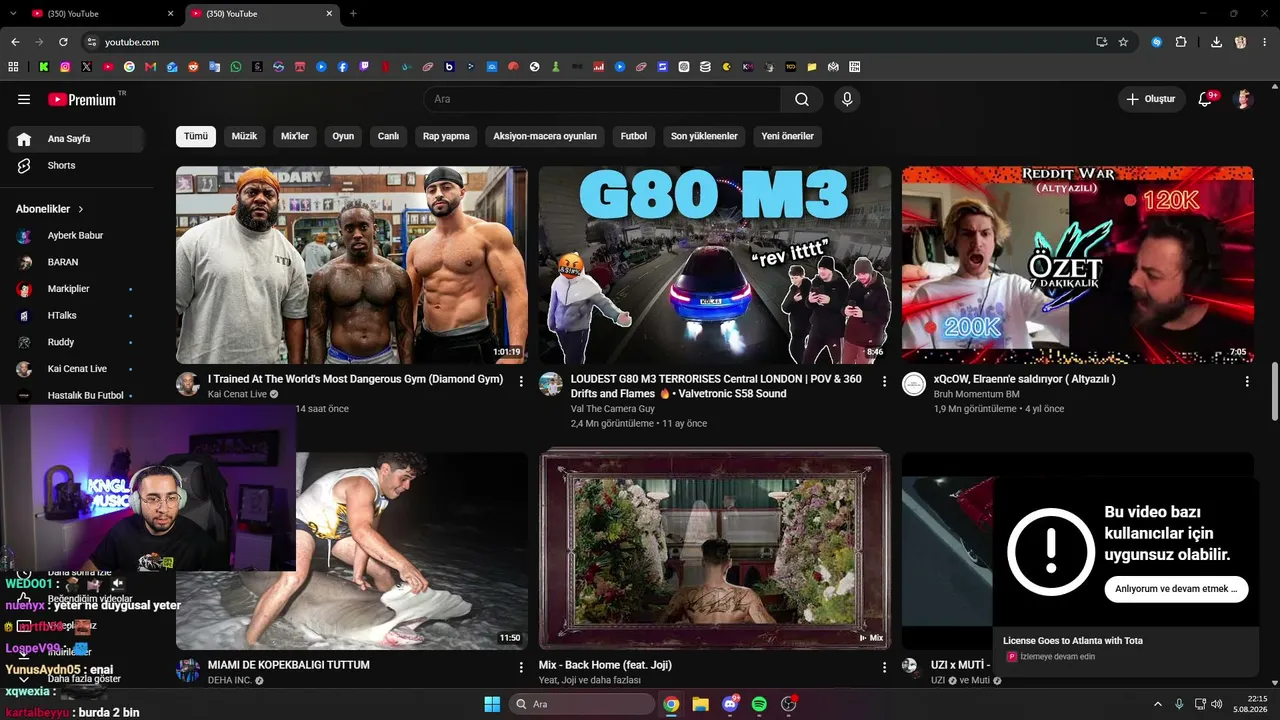The image size is (1280, 720).
Task: Go back to previous page
Action: pyautogui.click(x=15, y=42)
